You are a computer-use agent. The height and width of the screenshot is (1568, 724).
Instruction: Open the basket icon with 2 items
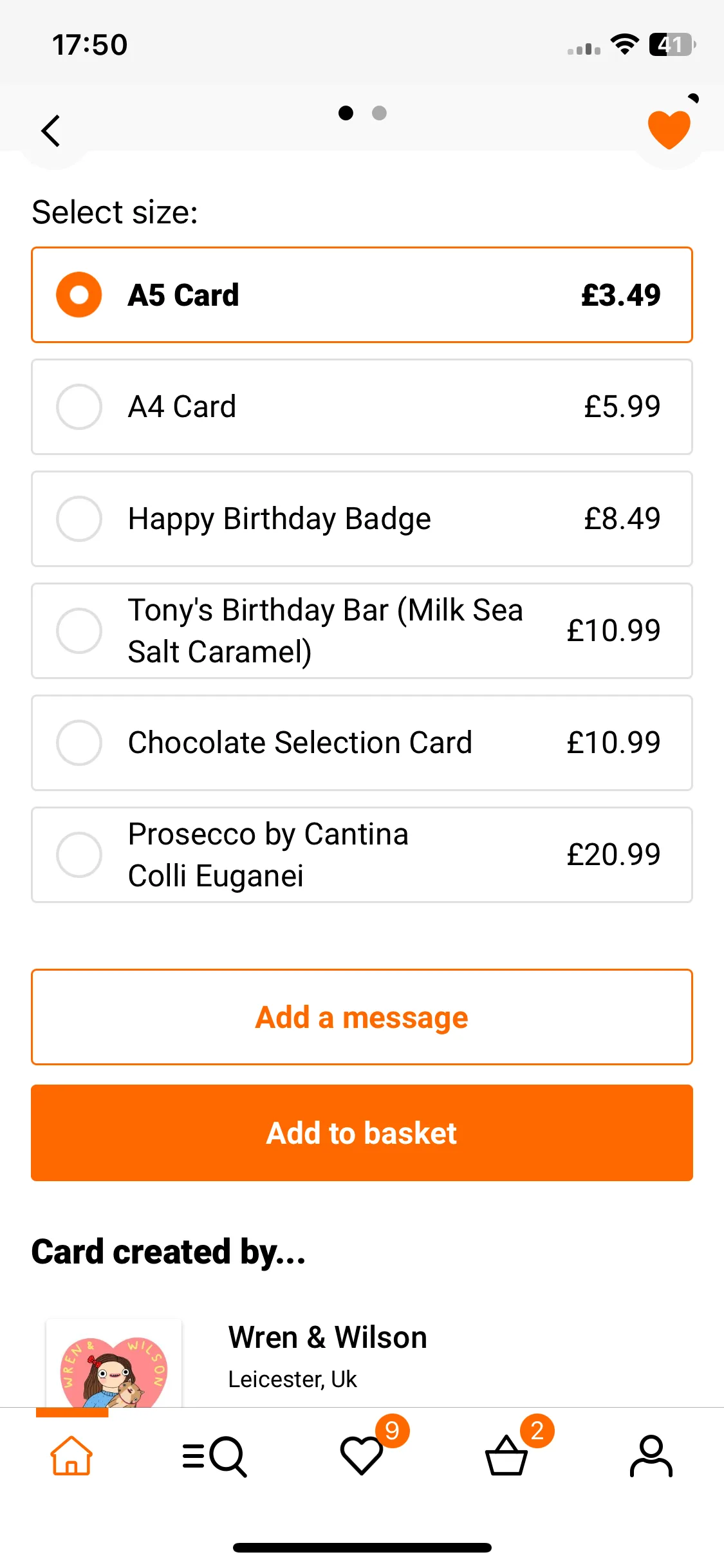pos(506,1455)
